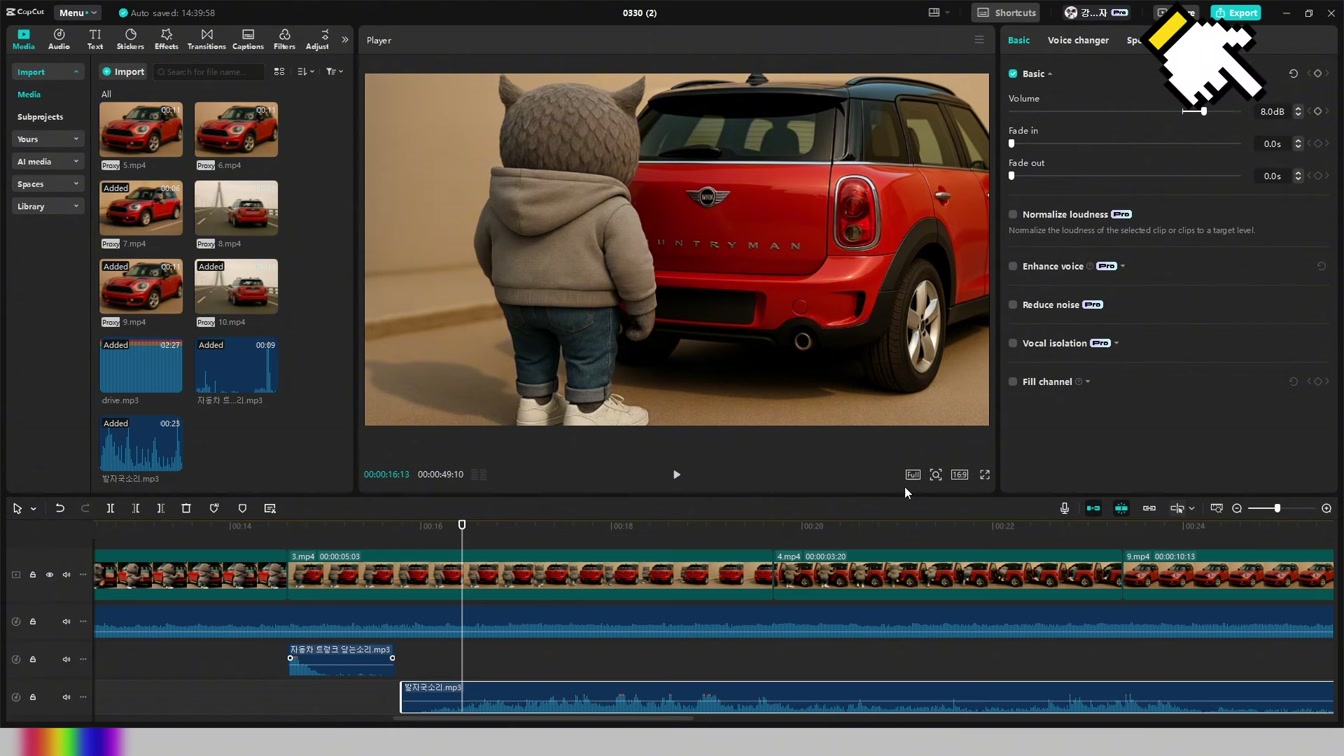The width and height of the screenshot is (1344, 756).
Task: Enter fullscreen preview in player
Action: pos(985,475)
